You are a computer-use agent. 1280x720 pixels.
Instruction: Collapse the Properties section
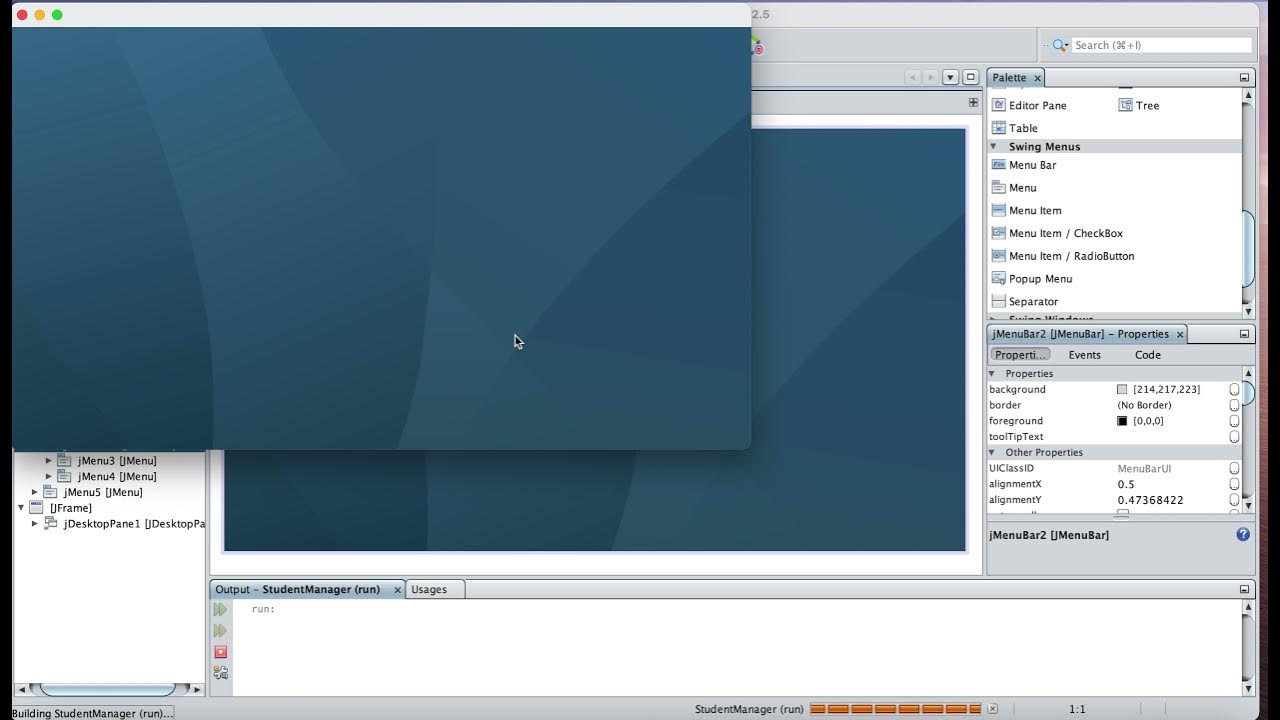[x=993, y=374]
